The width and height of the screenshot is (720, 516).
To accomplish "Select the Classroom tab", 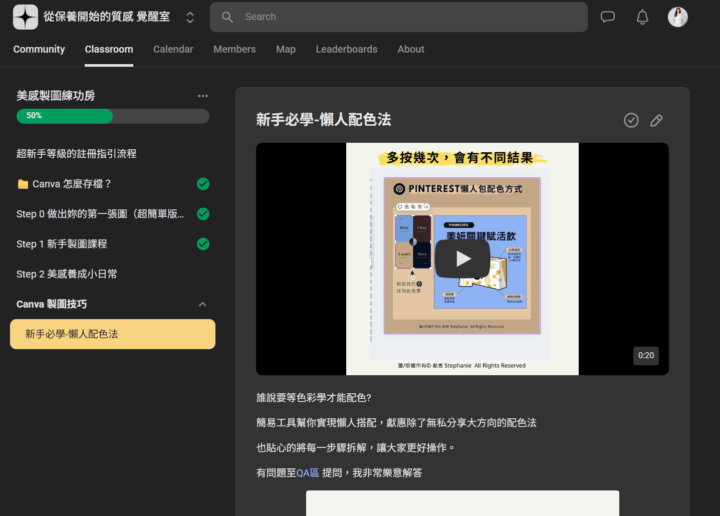I will [109, 49].
